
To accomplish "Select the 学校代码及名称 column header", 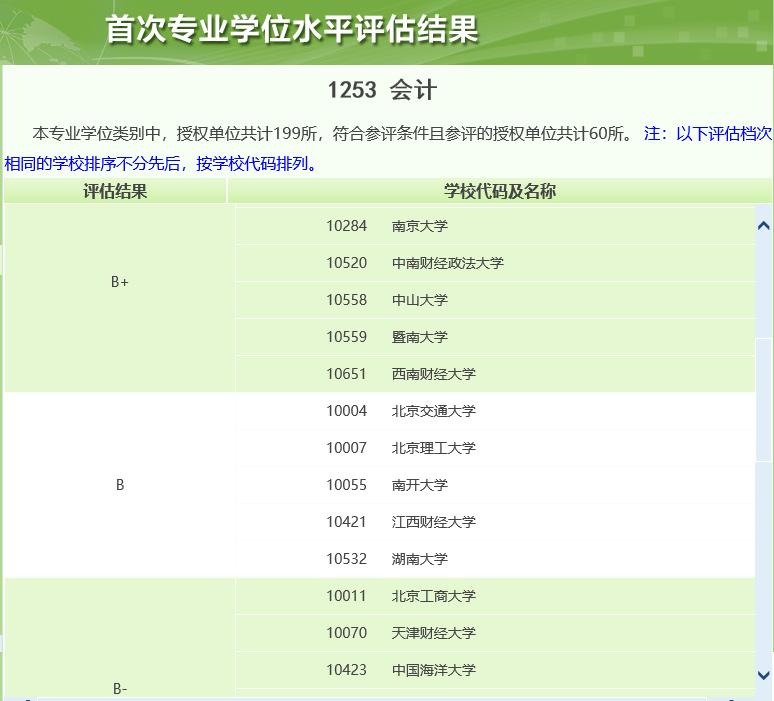I will pos(500,191).
